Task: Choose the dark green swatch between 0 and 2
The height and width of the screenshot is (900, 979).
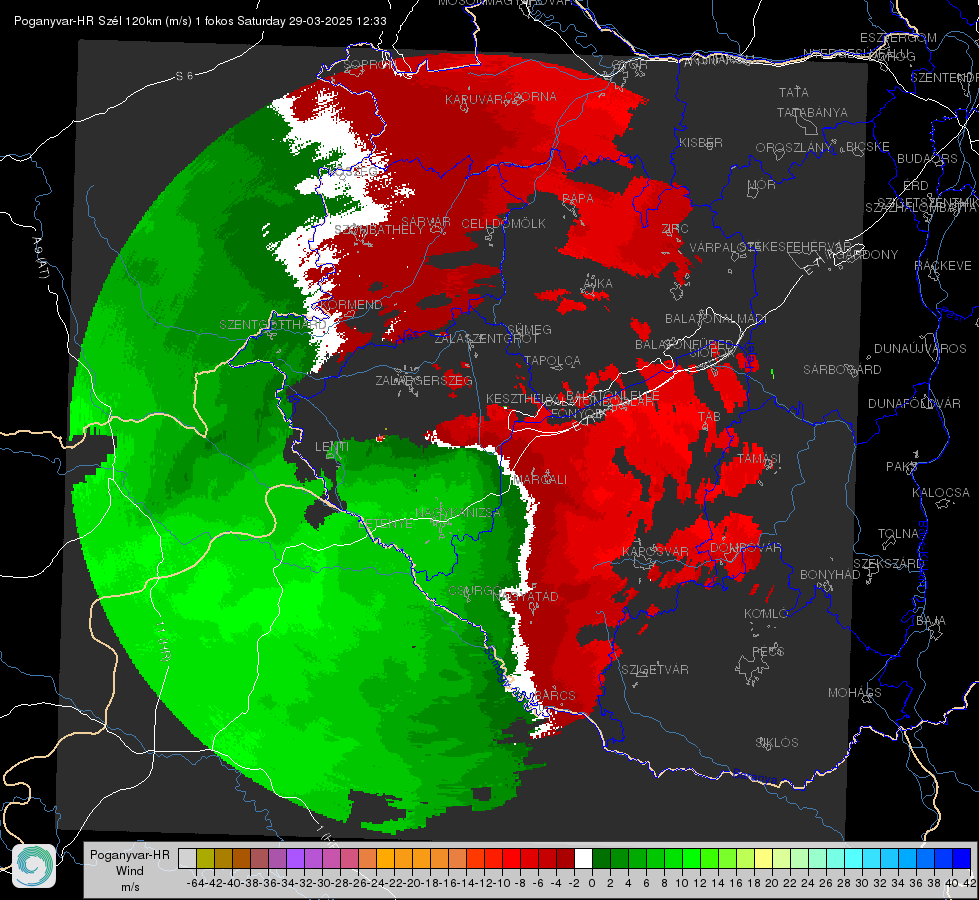Action: point(601,858)
